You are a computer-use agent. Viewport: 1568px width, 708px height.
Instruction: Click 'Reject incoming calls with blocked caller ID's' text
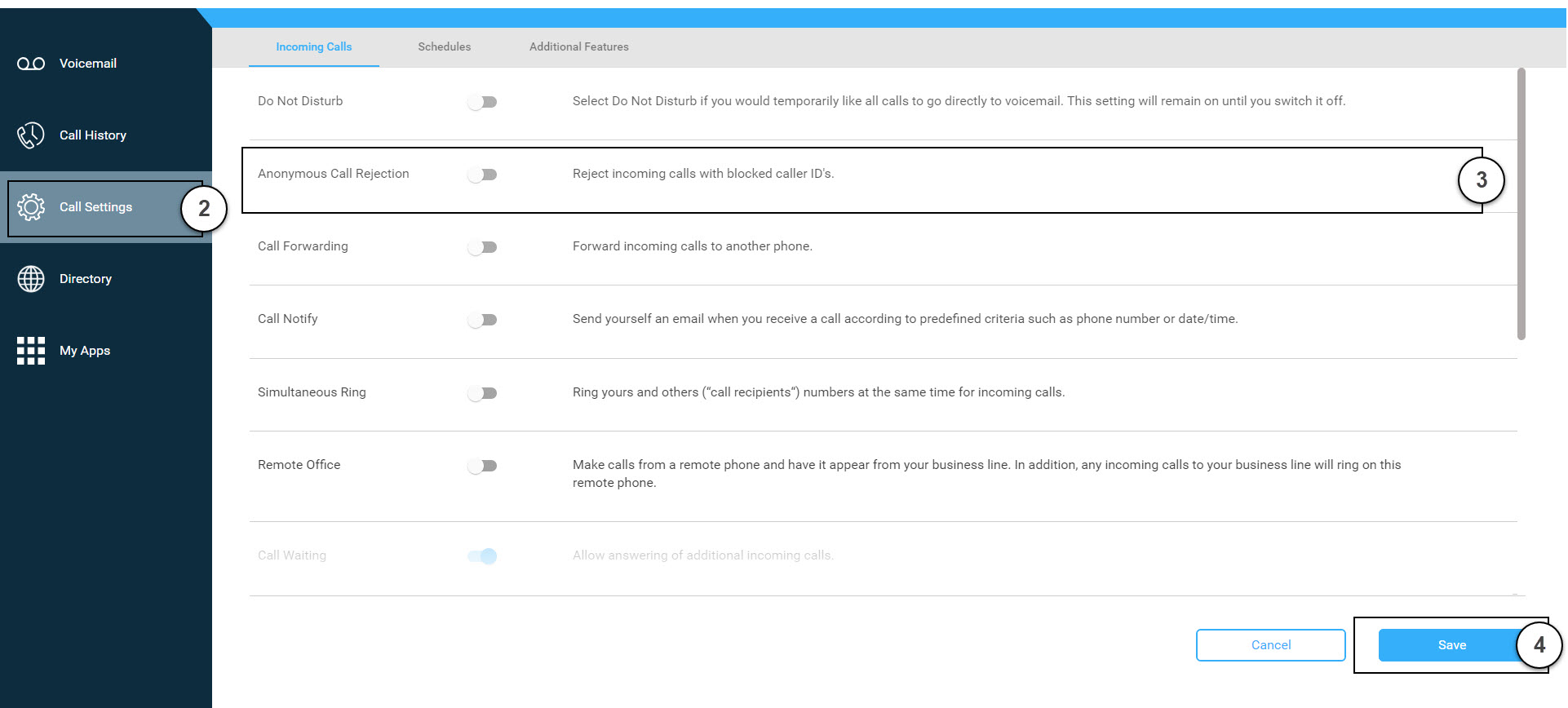click(703, 174)
